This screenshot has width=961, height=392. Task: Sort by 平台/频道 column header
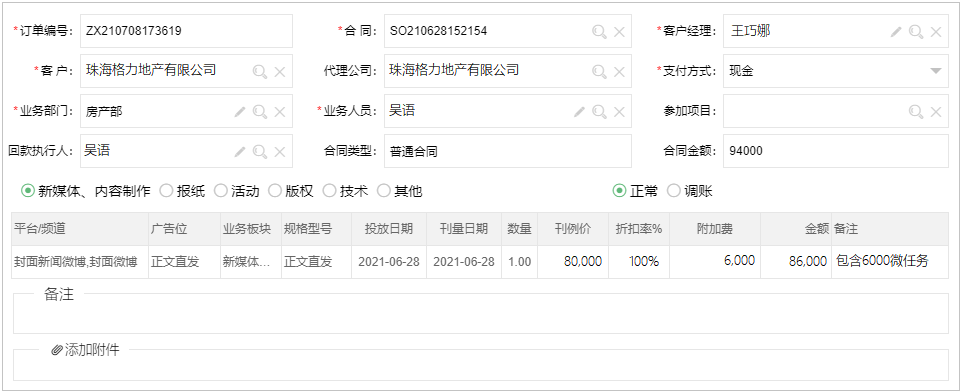(x=80, y=229)
